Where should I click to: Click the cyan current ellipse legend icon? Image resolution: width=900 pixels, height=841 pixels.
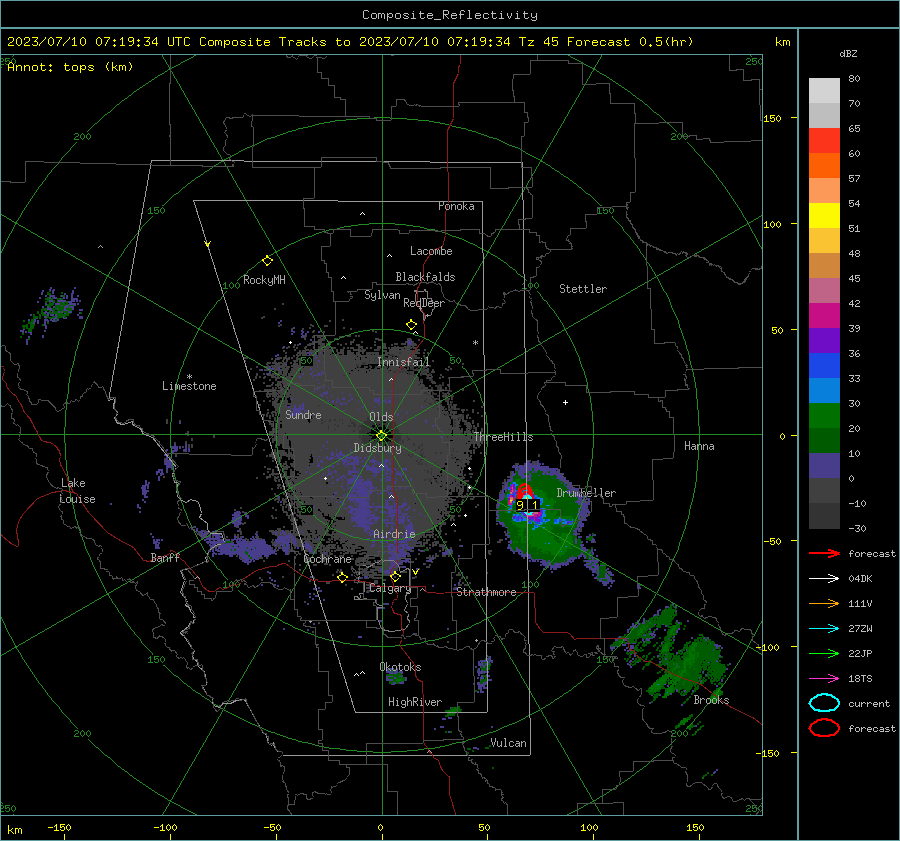pyautogui.click(x=824, y=703)
